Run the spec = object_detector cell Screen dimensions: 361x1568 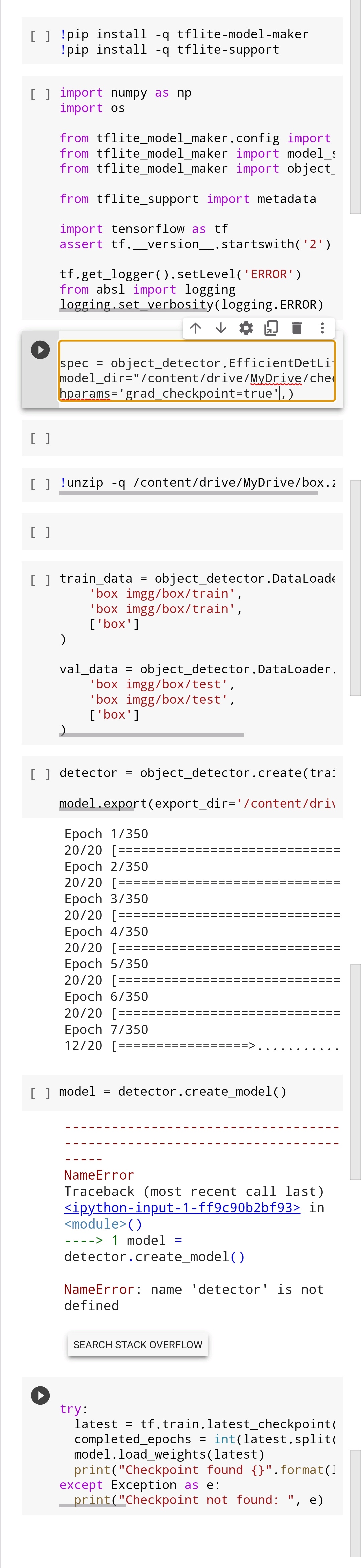coord(41,350)
